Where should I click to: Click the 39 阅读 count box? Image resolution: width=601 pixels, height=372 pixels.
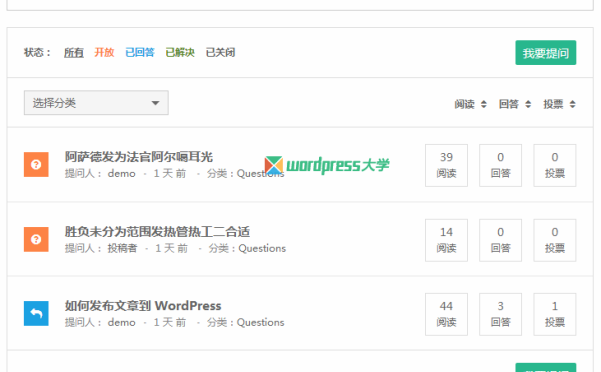click(x=446, y=166)
